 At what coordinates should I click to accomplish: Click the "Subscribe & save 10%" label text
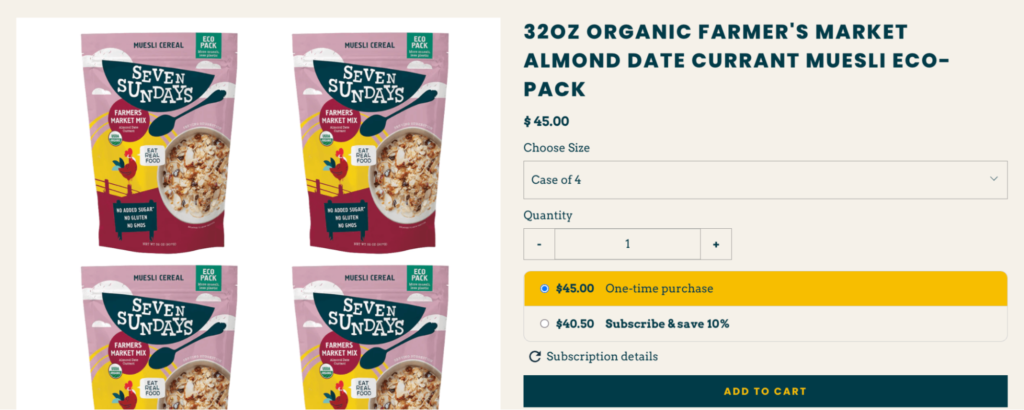click(667, 324)
